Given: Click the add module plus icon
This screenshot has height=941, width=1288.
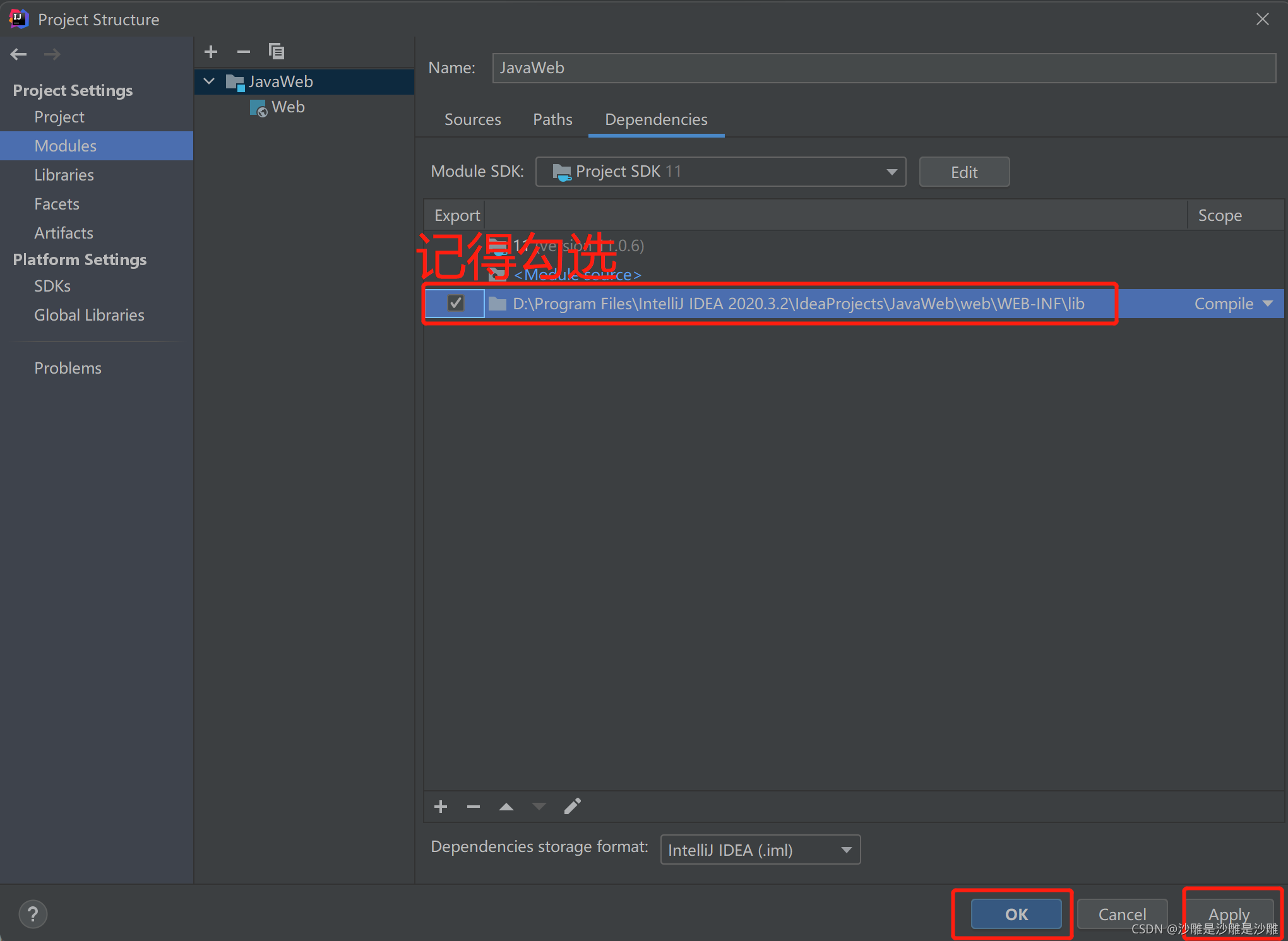Looking at the screenshot, I should click(x=211, y=52).
